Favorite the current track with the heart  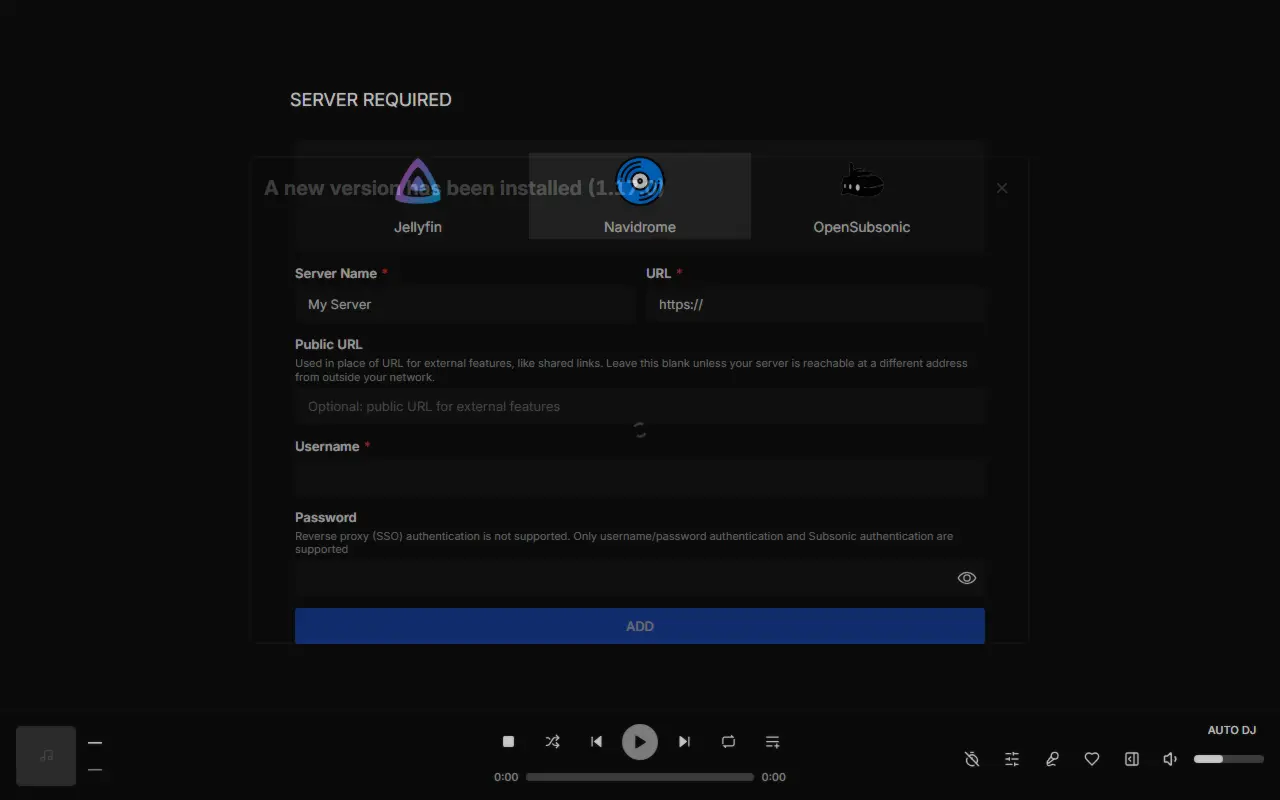pyautogui.click(x=1092, y=759)
